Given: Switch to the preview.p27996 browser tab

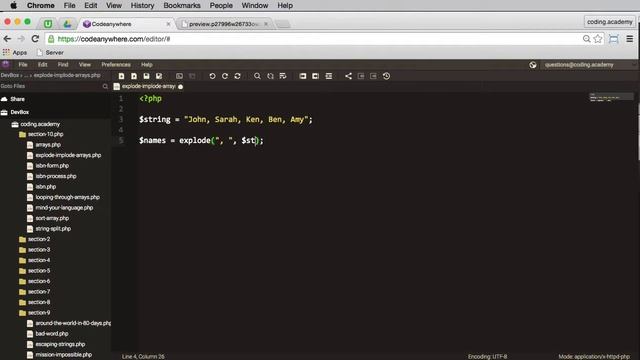Looking at the screenshot, I should pos(224,24).
